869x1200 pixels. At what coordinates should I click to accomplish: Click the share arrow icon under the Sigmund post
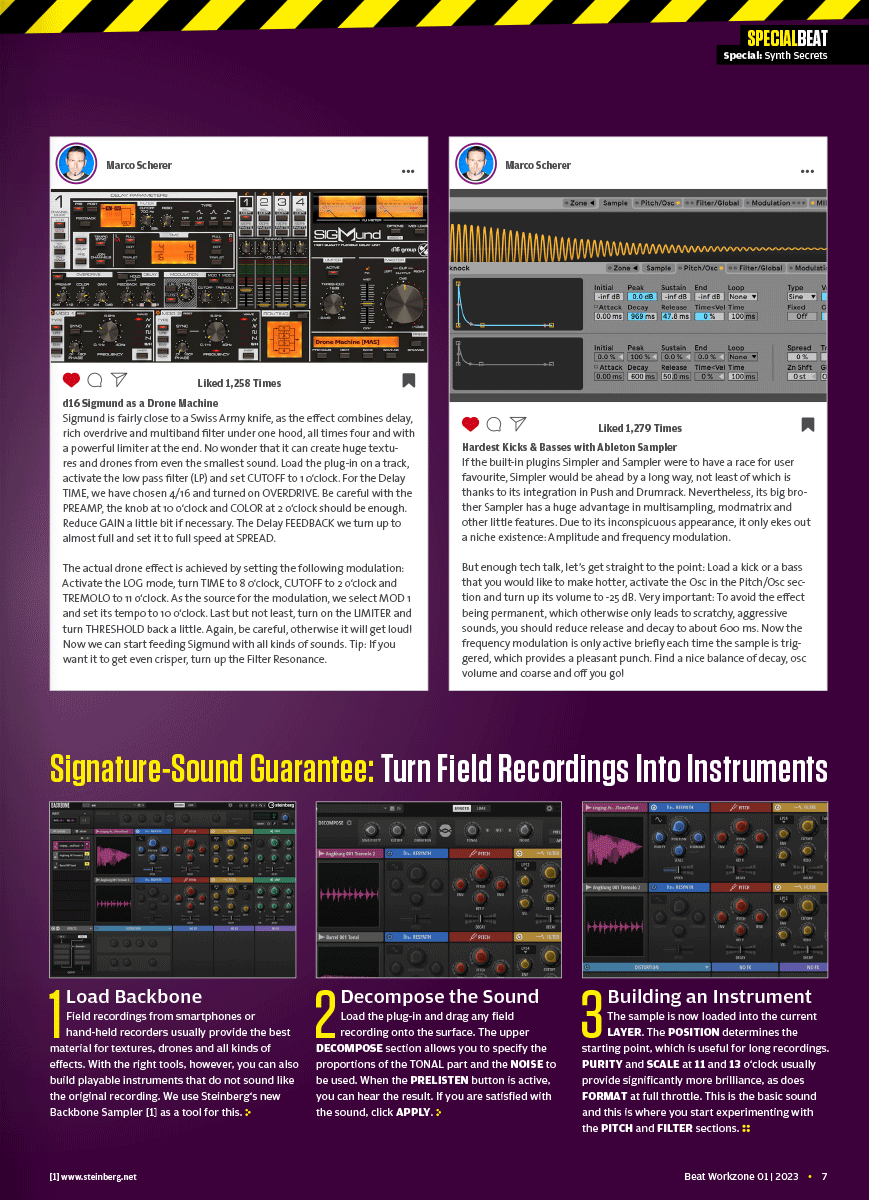pyautogui.click(x=119, y=380)
